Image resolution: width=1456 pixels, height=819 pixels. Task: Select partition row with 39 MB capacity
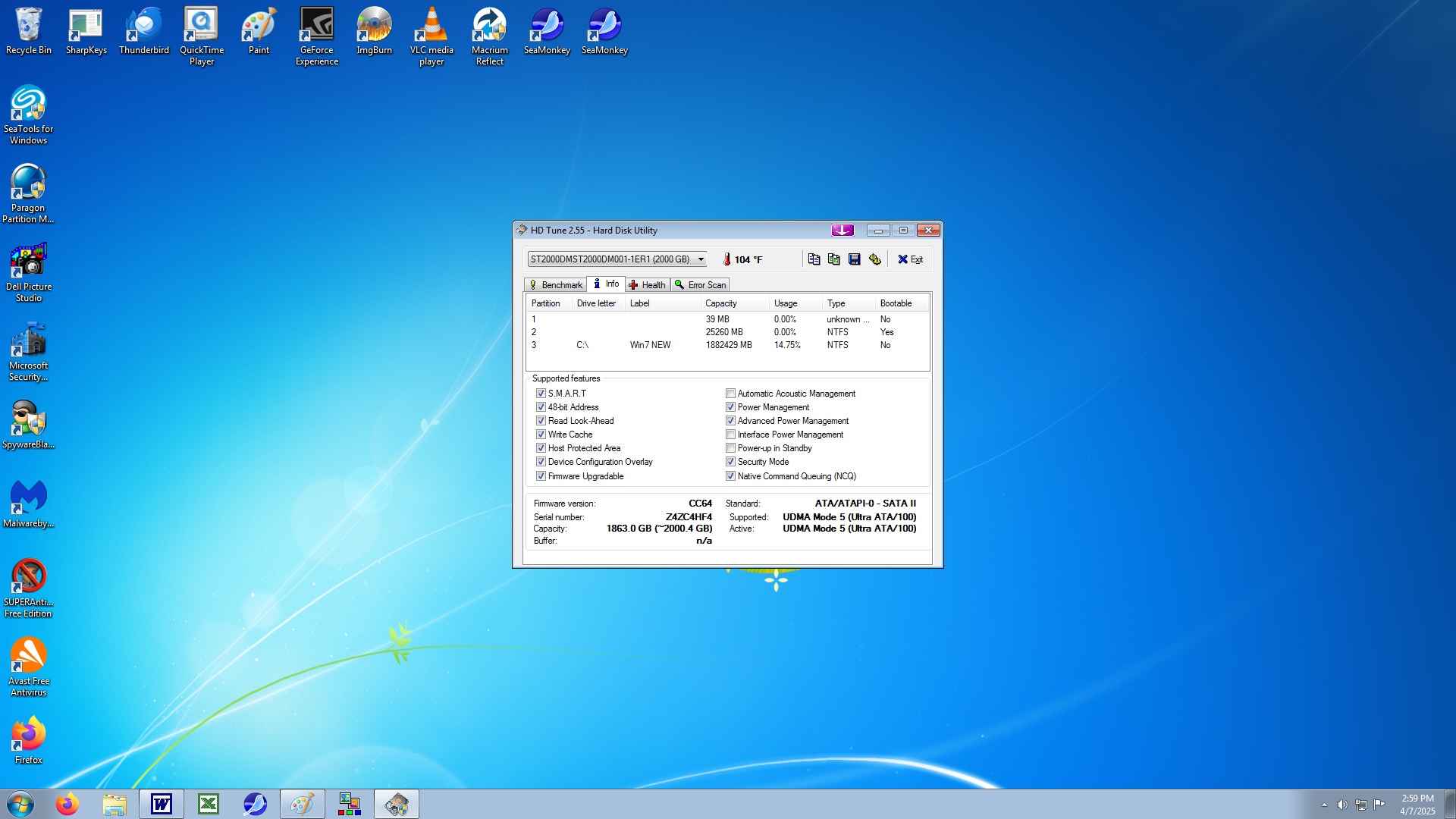click(x=728, y=319)
